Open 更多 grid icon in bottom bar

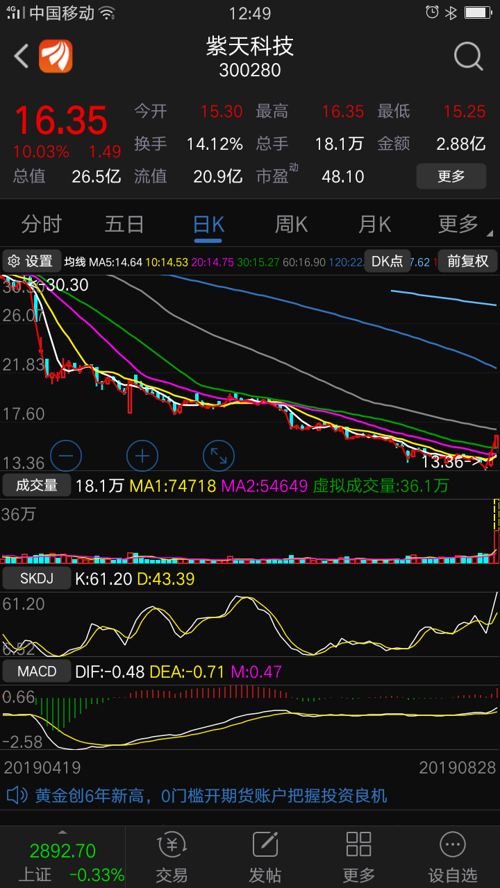pyautogui.click(x=358, y=846)
